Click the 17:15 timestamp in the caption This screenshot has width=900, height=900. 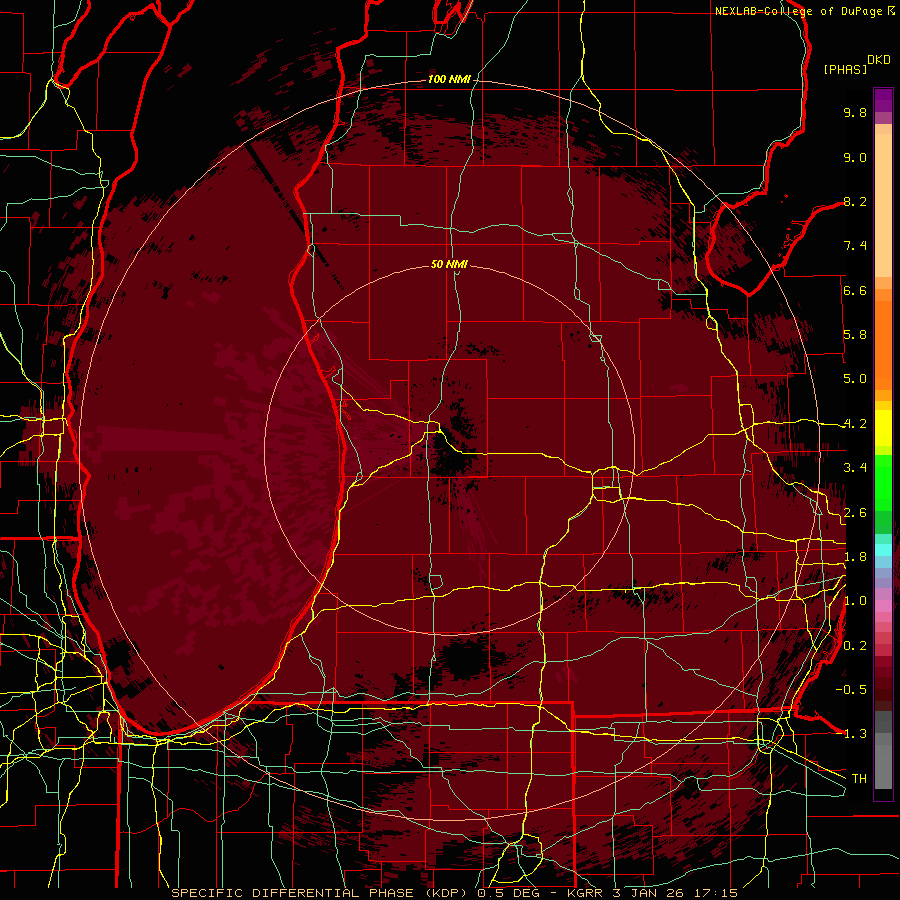coord(717,893)
